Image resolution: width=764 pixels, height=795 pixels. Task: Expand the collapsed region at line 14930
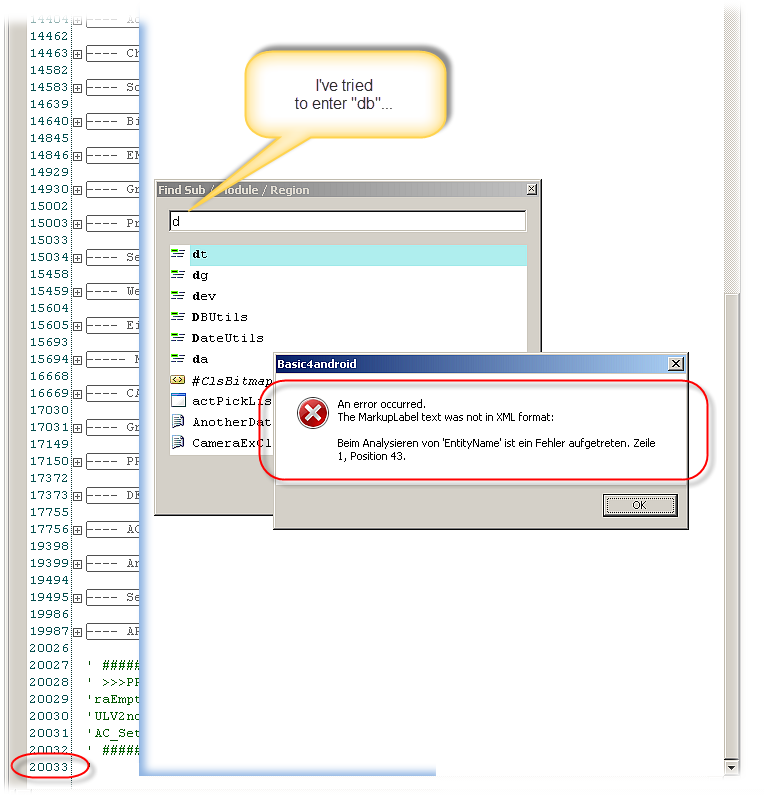78,191
